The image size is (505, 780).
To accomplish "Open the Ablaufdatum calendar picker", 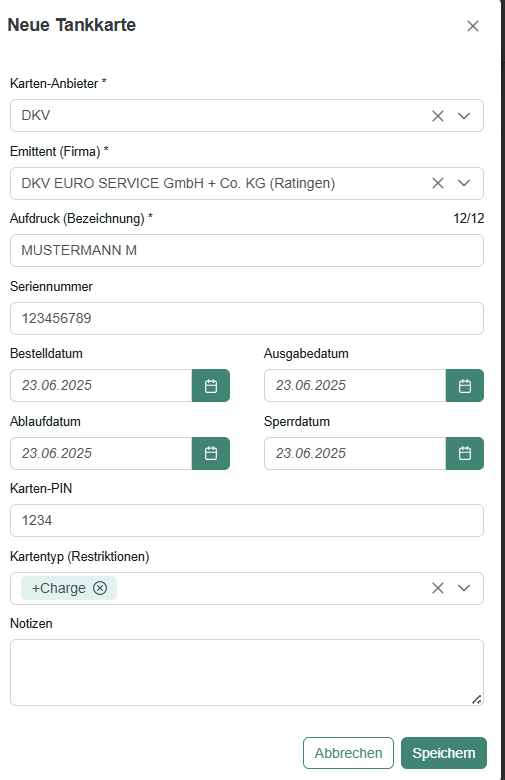I will 211,453.
